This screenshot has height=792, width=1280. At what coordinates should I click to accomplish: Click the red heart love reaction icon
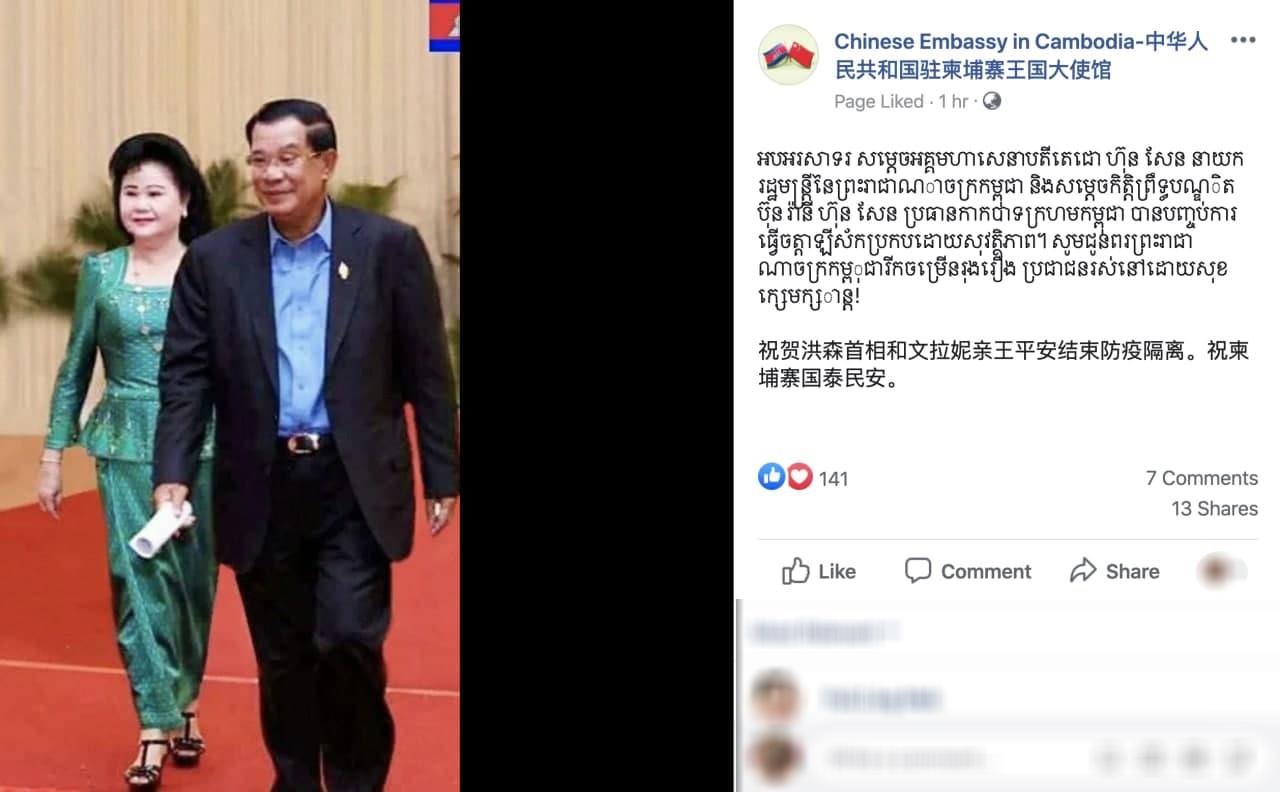799,477
